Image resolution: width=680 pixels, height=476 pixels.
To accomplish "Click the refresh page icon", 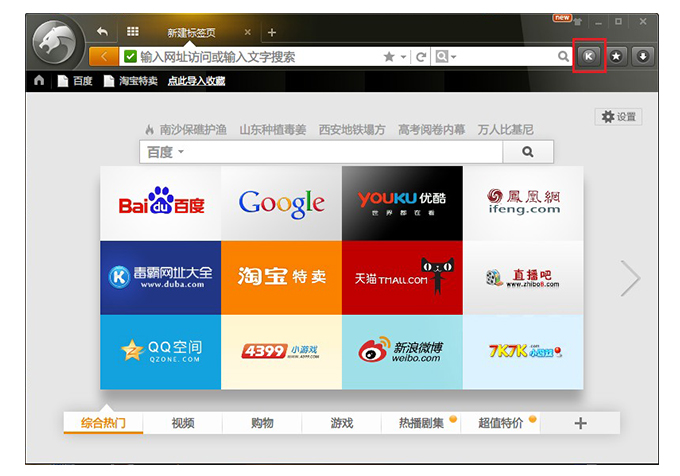I will (x=422, y=57).
